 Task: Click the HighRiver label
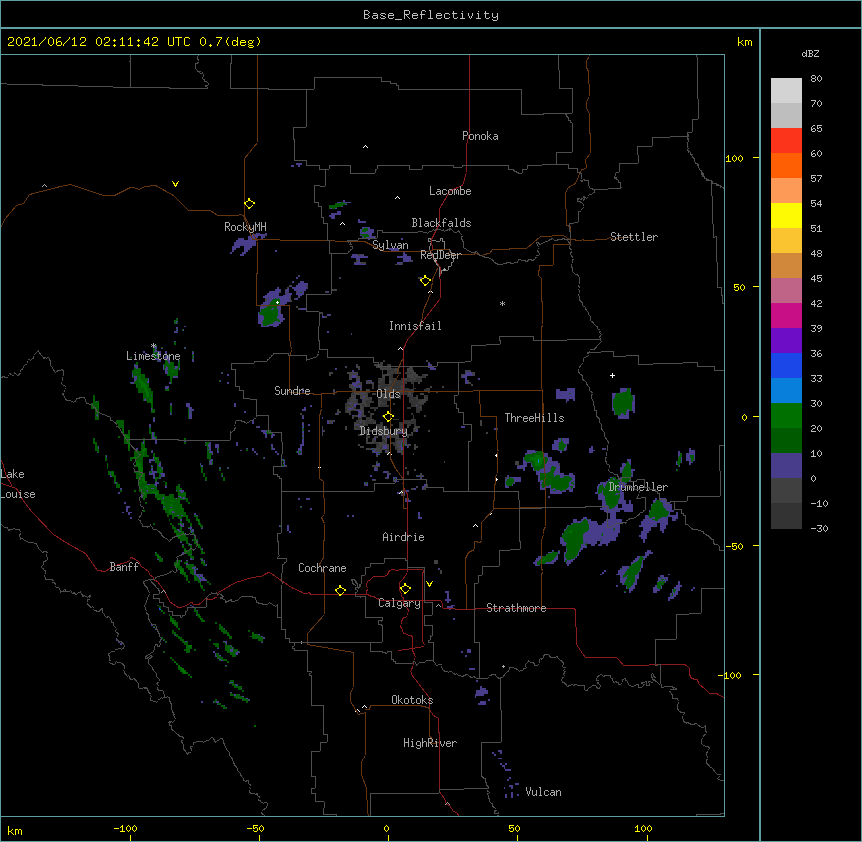point(430,743)
